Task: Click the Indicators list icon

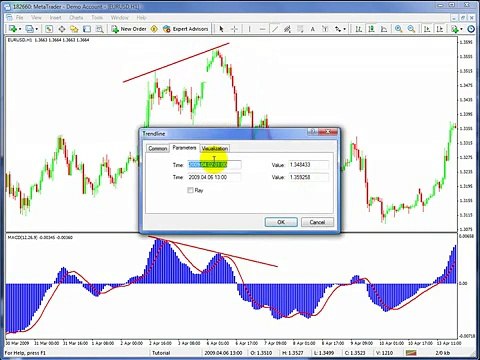Action: [455, 29]
